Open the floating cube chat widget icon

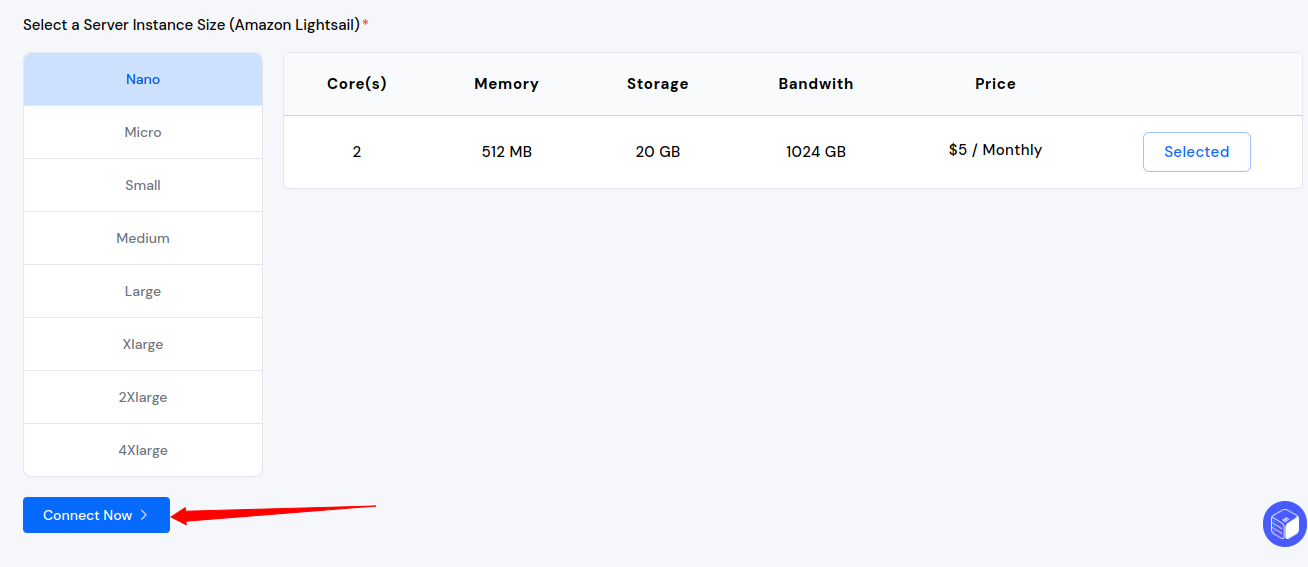click(x=1285, y=524)
